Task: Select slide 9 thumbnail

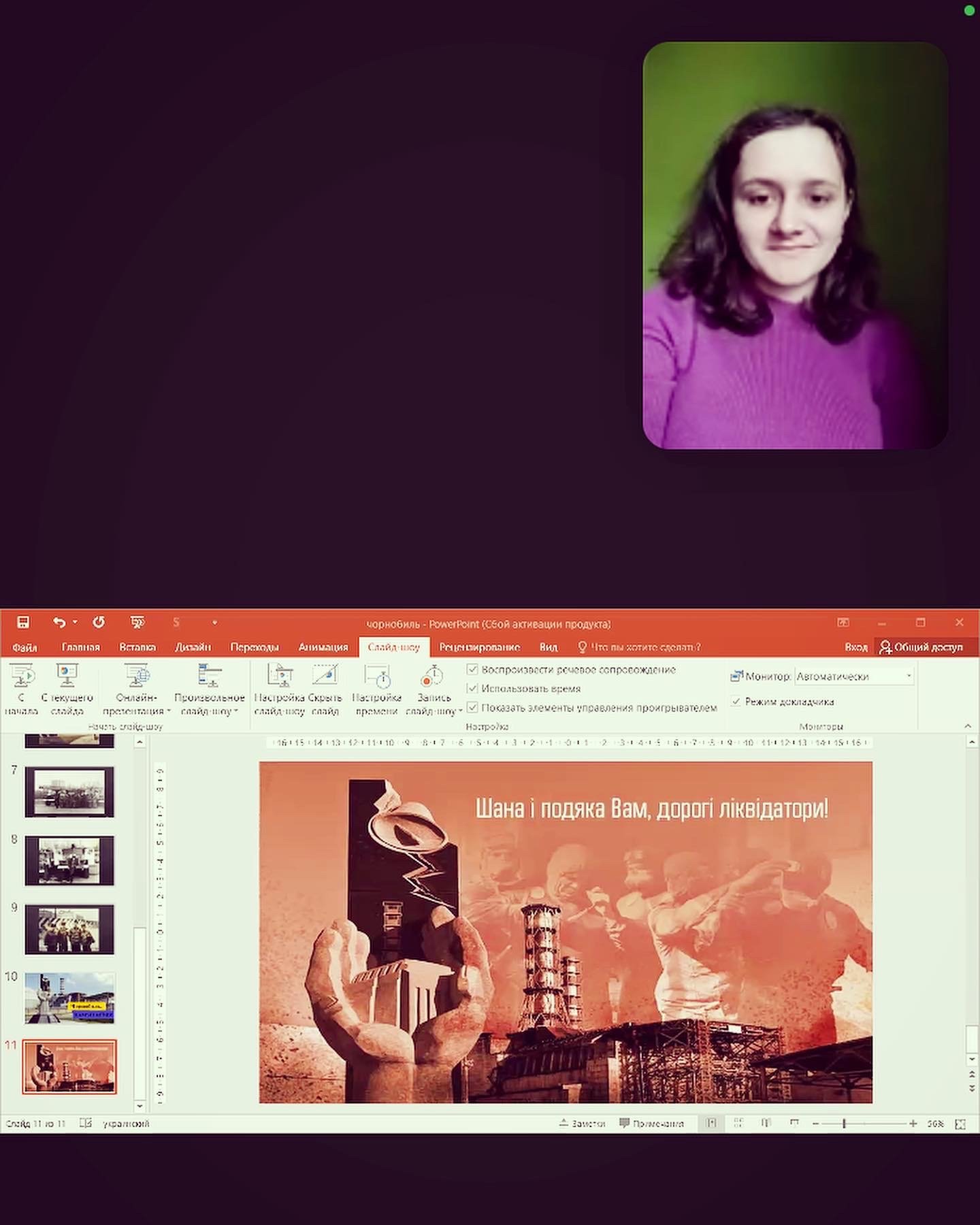Action: 69,929
